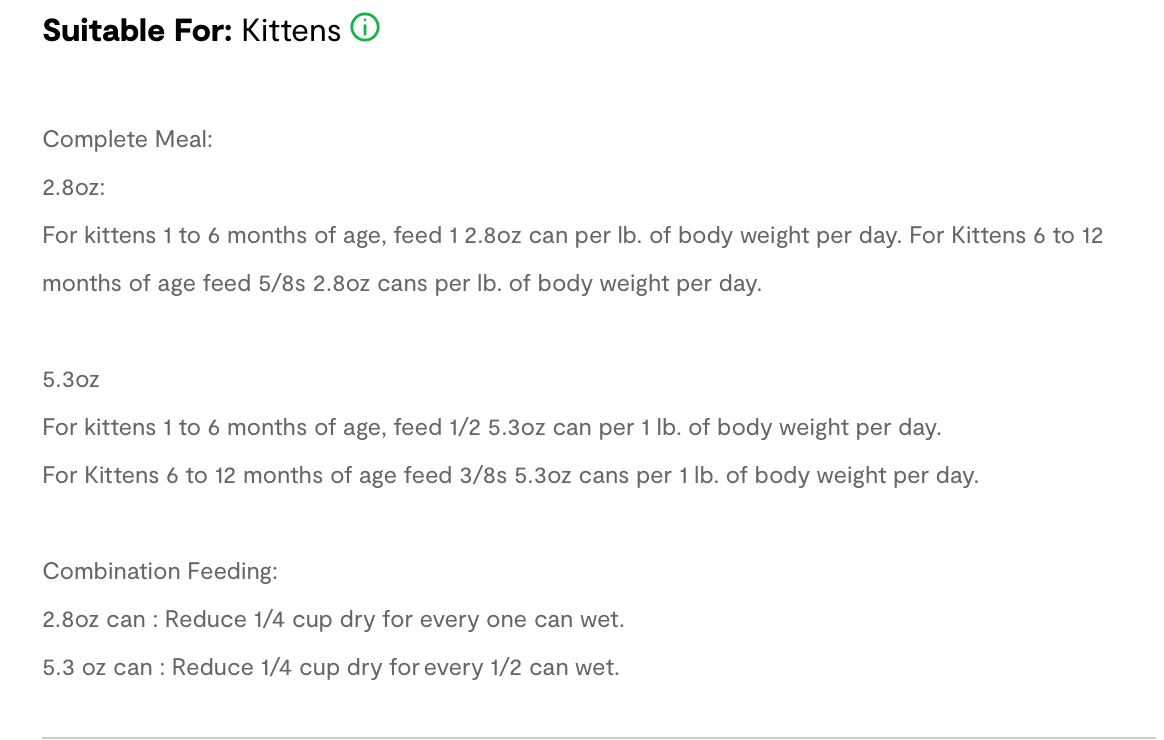This screenshot has height=740, width=1164.
Task: Click the word "Kittens" in the heading
Action: [291, 31]
